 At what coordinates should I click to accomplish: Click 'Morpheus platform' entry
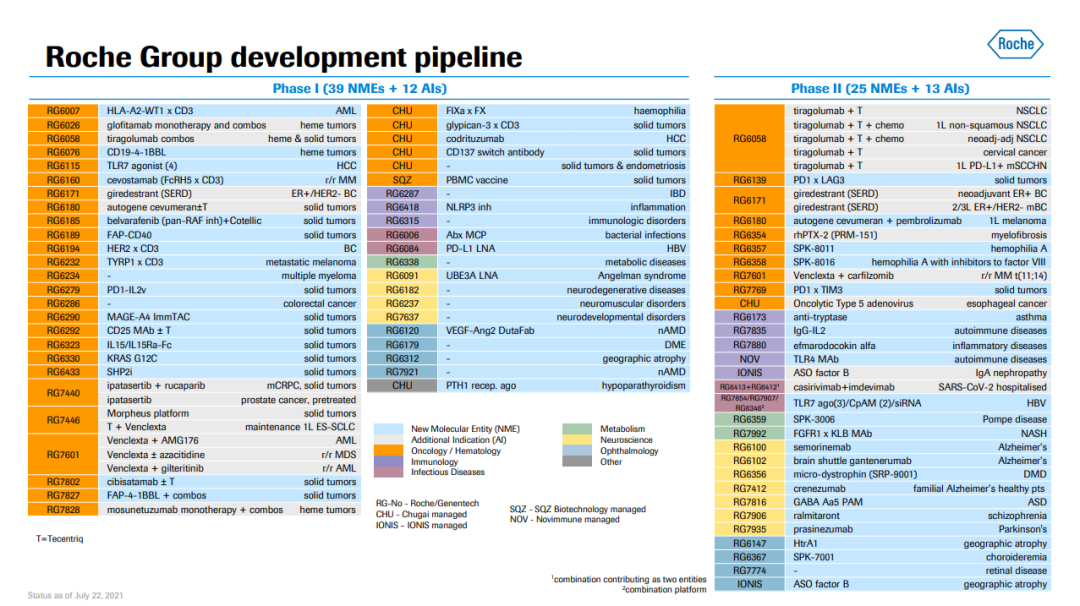[x=147, y=413]
